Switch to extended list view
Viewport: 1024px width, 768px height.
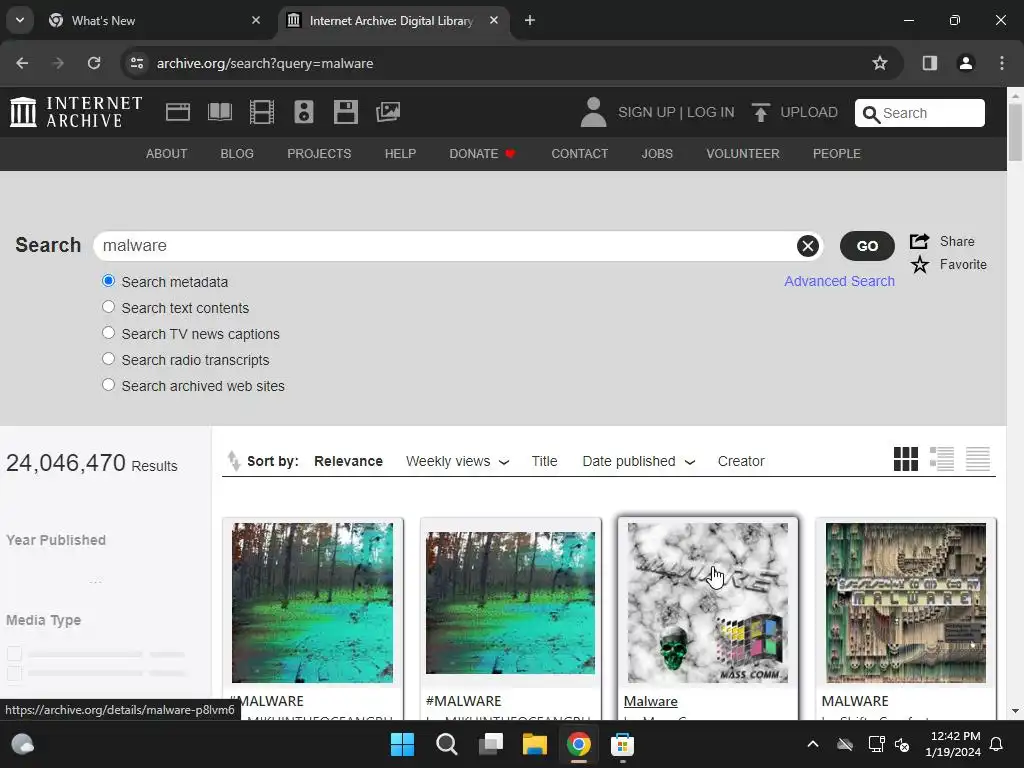pyautogui.click(x=942, y=459)
